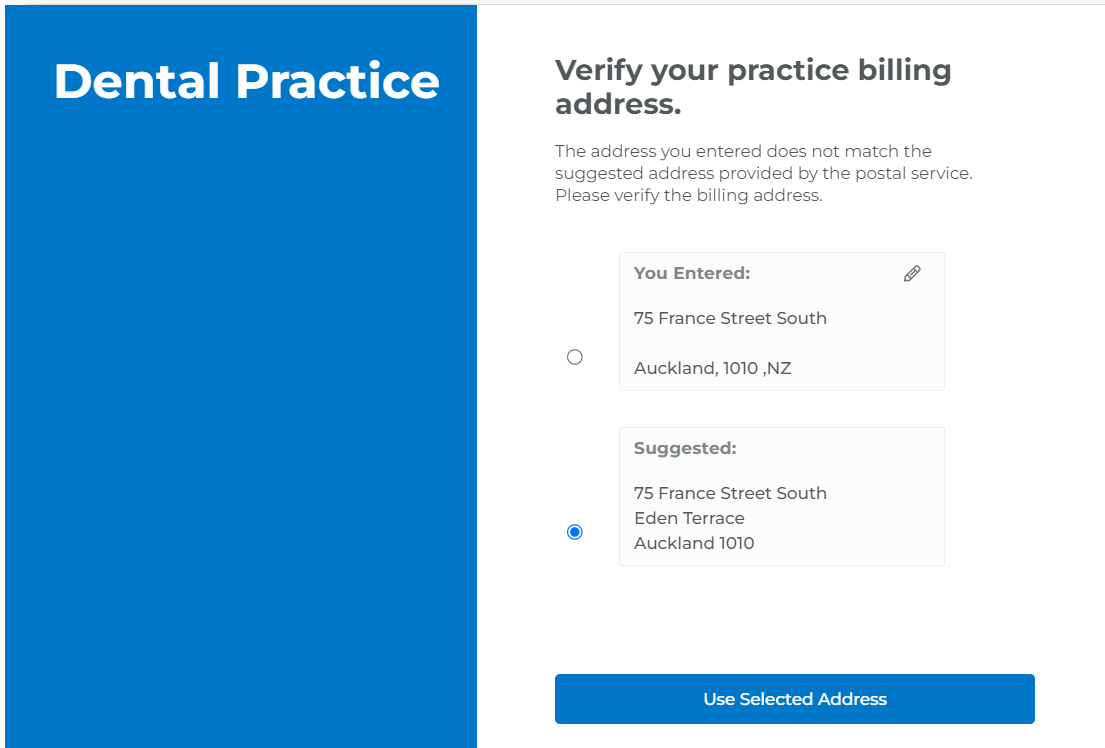Click 75 France Street South in You Entered card
The width and height of the screenshot is (1105, 748).
point(730,319)
